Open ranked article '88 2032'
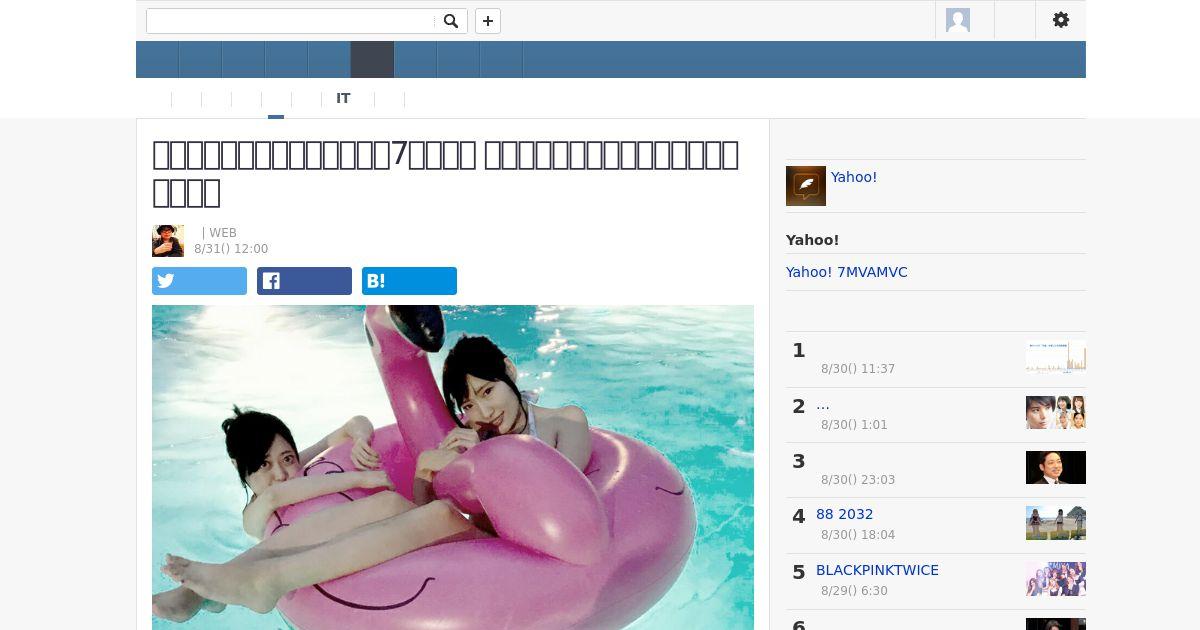The width and height of the screenshot is (1200, 630). [x=845, y=514]
